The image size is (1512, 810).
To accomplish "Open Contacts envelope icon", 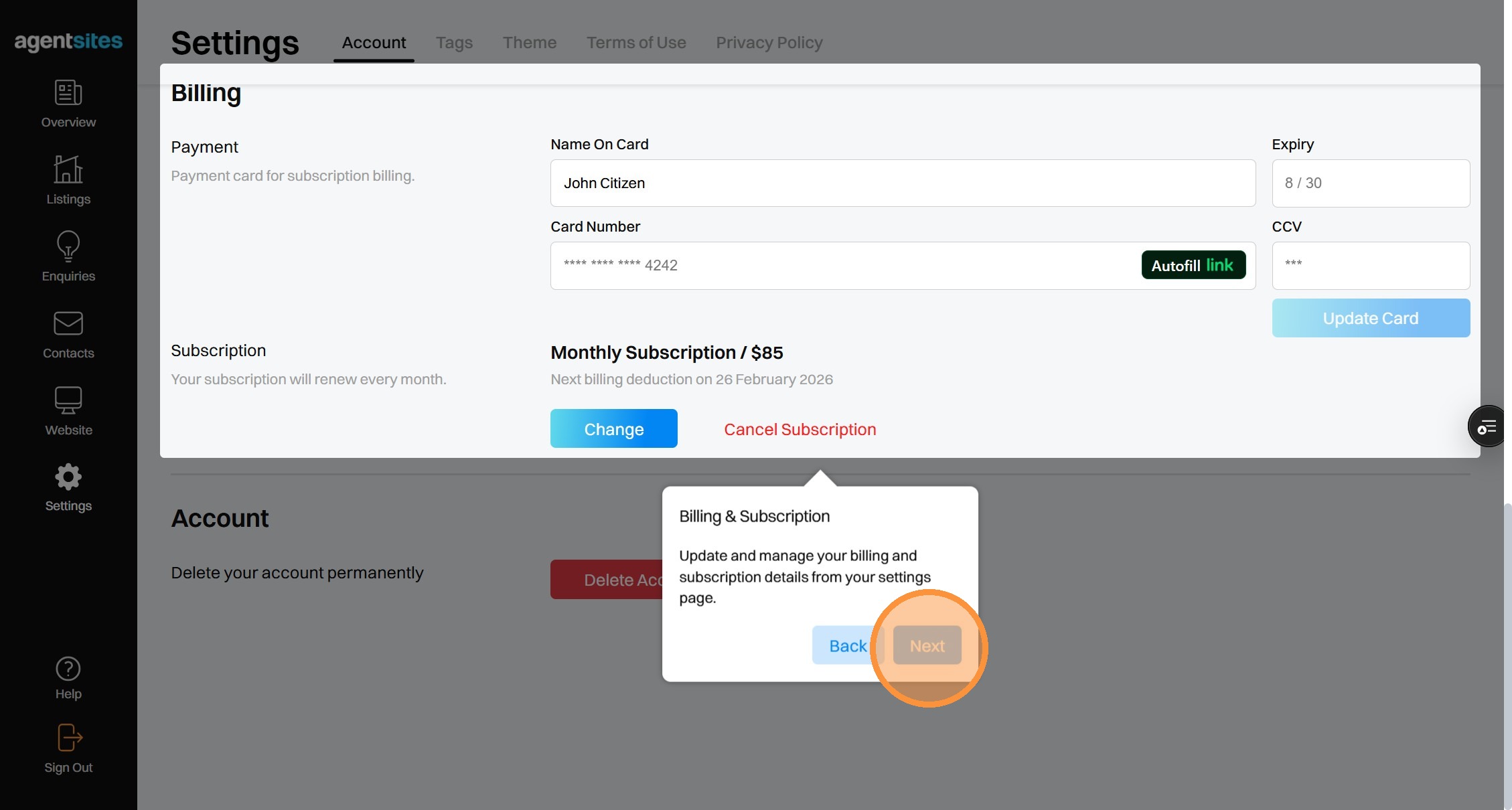I will pyautogui.click(x=68, y=324).
